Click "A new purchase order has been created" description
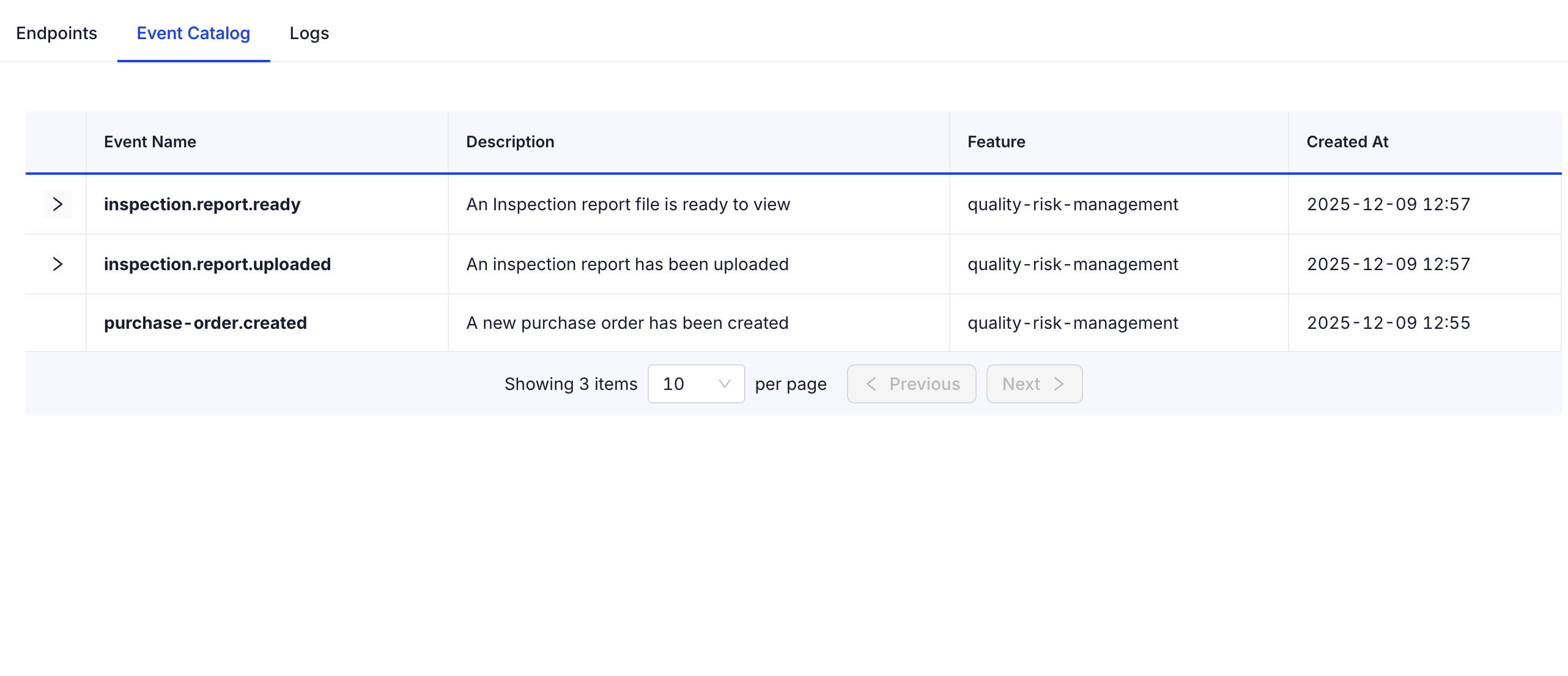Image resolution: width=1568 pixels, height=676 pixels. click(627, 323)
